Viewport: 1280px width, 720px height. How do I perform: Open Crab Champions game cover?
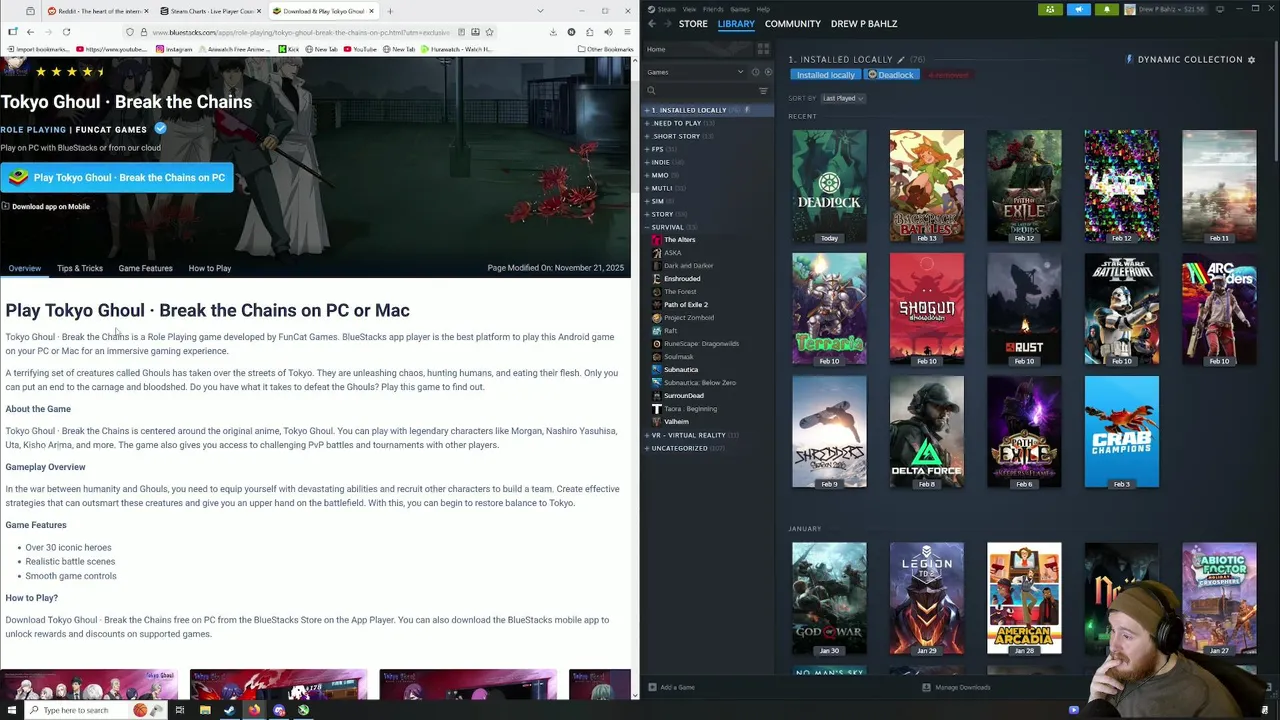[x=1122, y=432]
